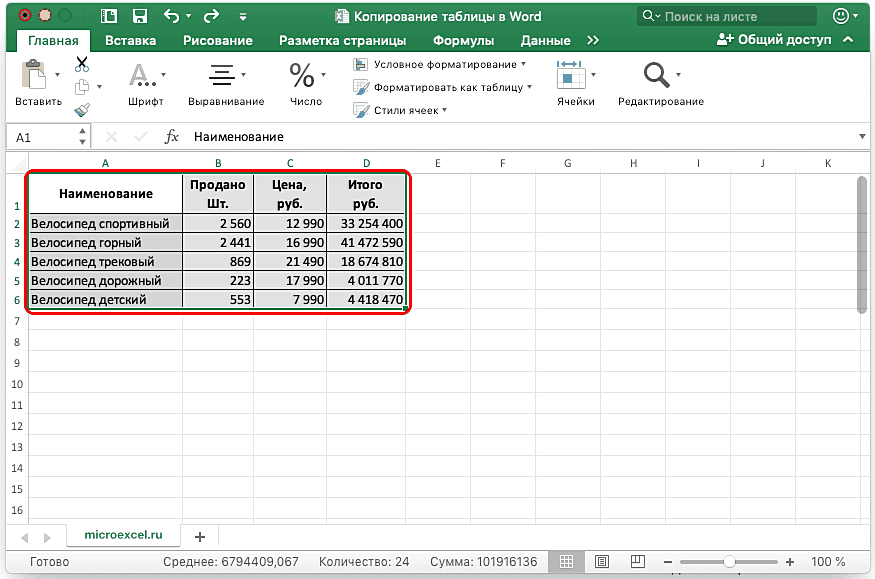The height and width of the screenshot is (579, 875).
Task: Switch to Normal view in status bar
Action: click(x=566, y=562)
